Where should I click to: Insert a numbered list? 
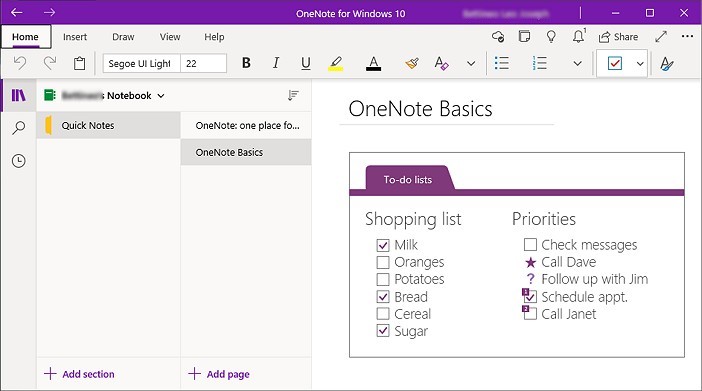coord(539,63)
